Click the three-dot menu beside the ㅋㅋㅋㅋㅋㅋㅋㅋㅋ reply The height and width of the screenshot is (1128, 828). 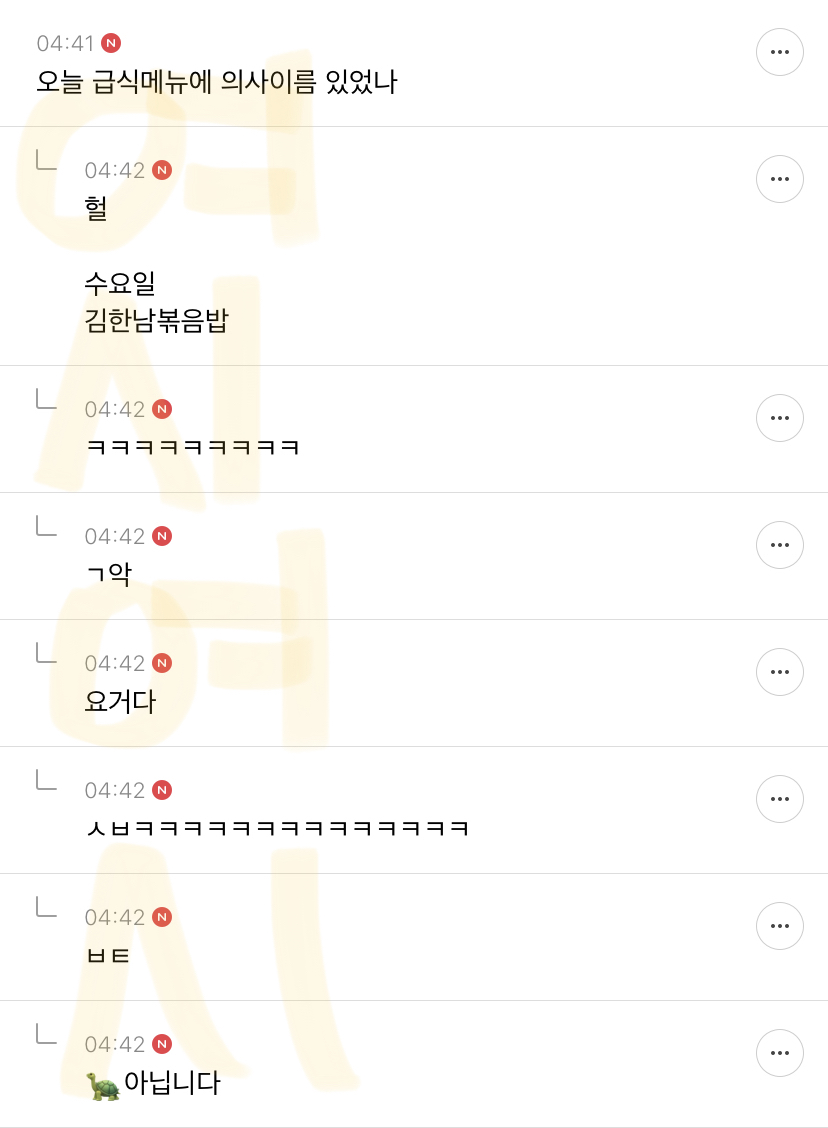(780, 418)
